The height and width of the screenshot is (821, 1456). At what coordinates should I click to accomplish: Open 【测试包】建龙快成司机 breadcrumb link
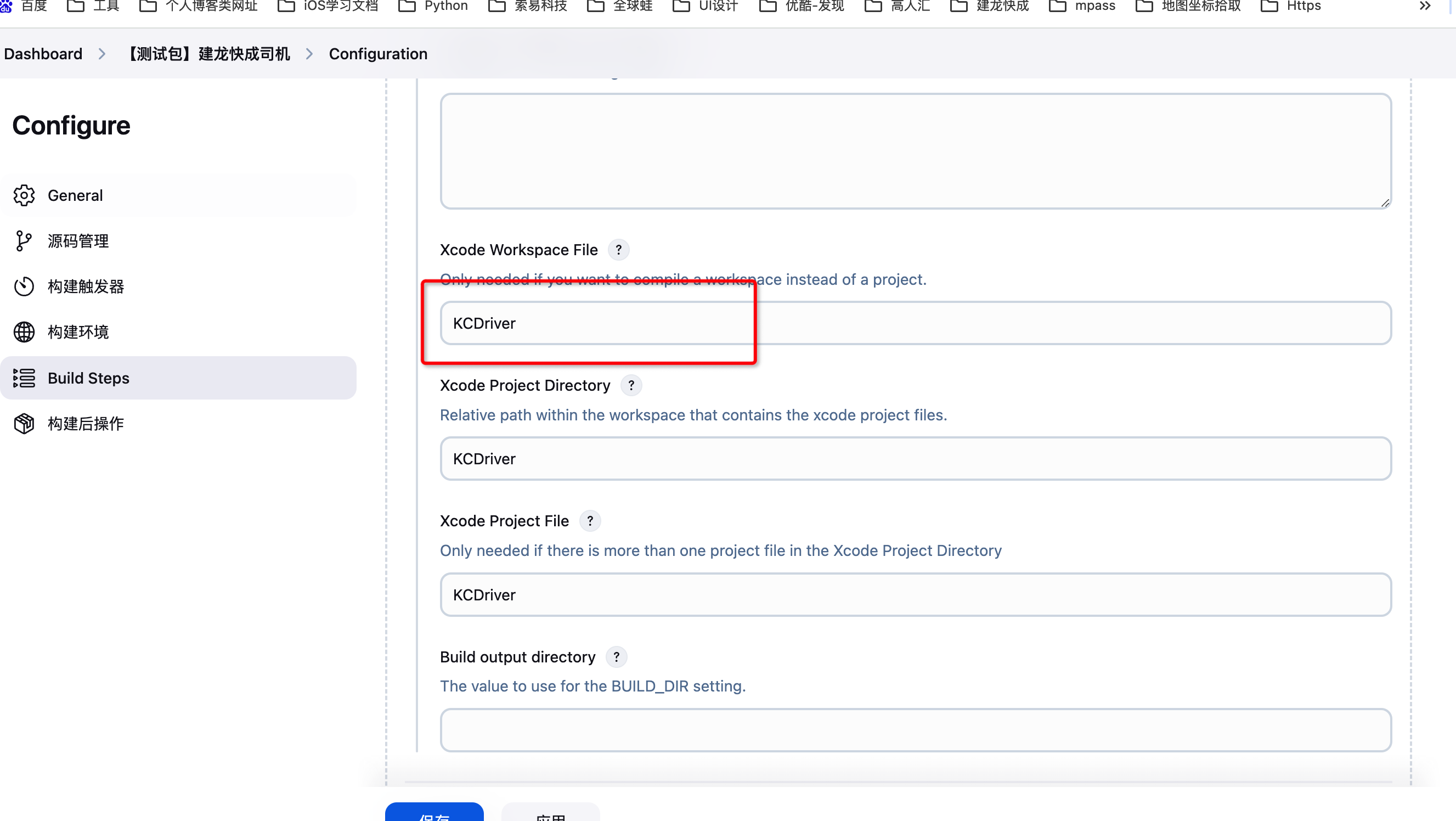click(207, 54)
